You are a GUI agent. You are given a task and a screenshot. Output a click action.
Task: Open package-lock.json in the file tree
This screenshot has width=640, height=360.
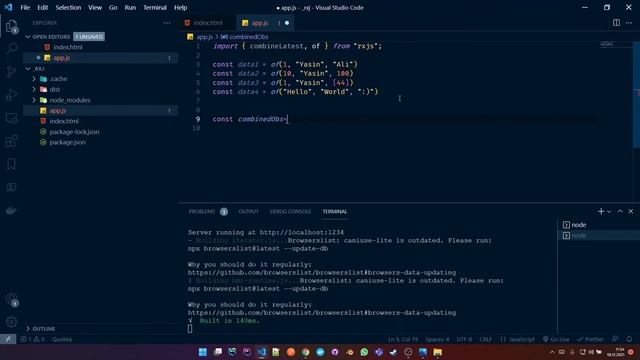pos(74,132)
